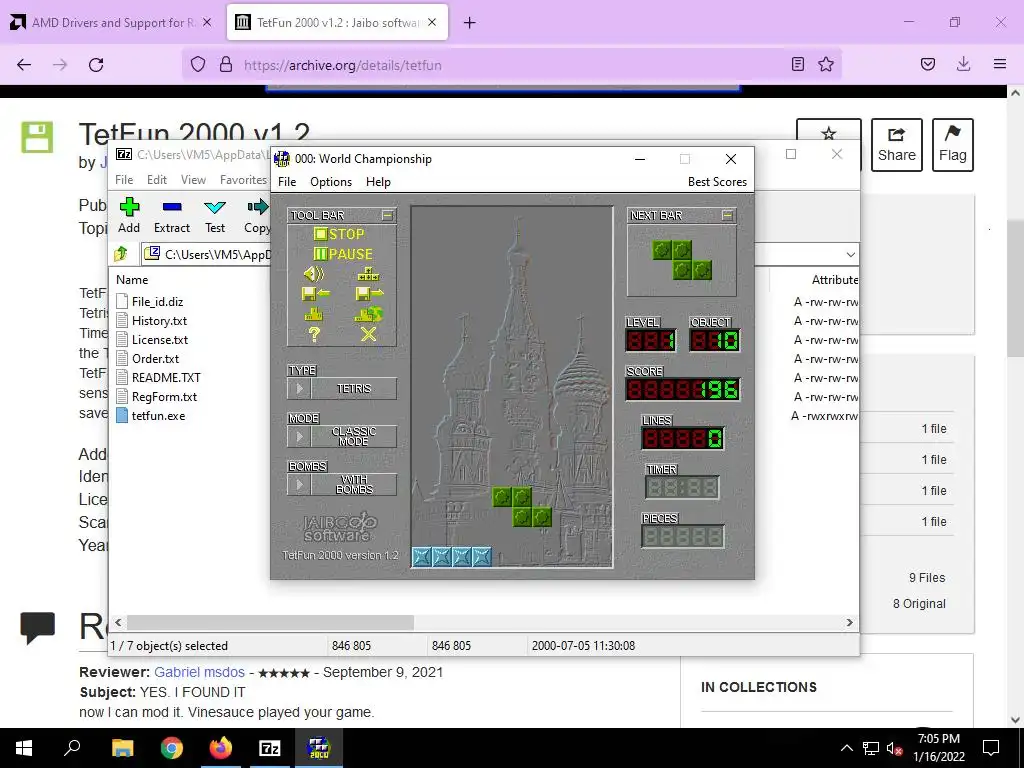Toggle Firefox reader view
1024x768 pixels.
[797, 64]
